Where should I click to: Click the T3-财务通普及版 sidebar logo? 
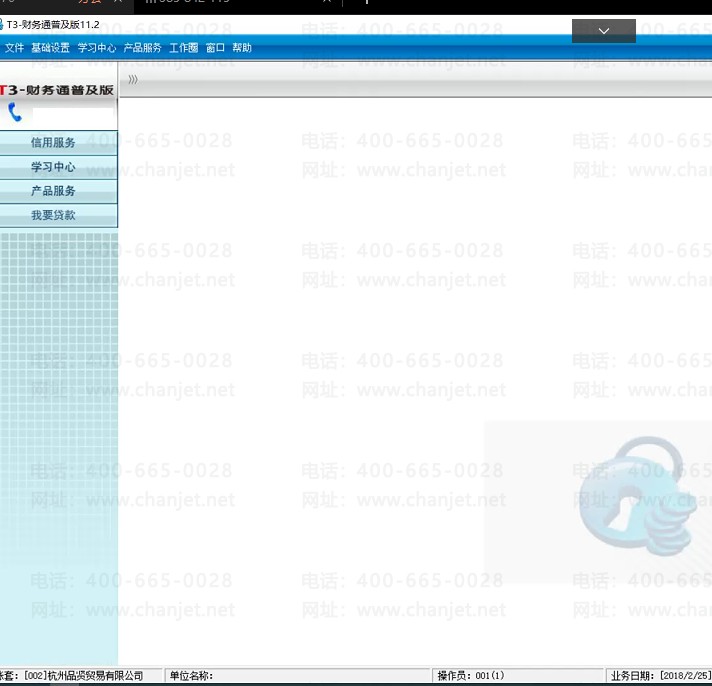(57, 90)
